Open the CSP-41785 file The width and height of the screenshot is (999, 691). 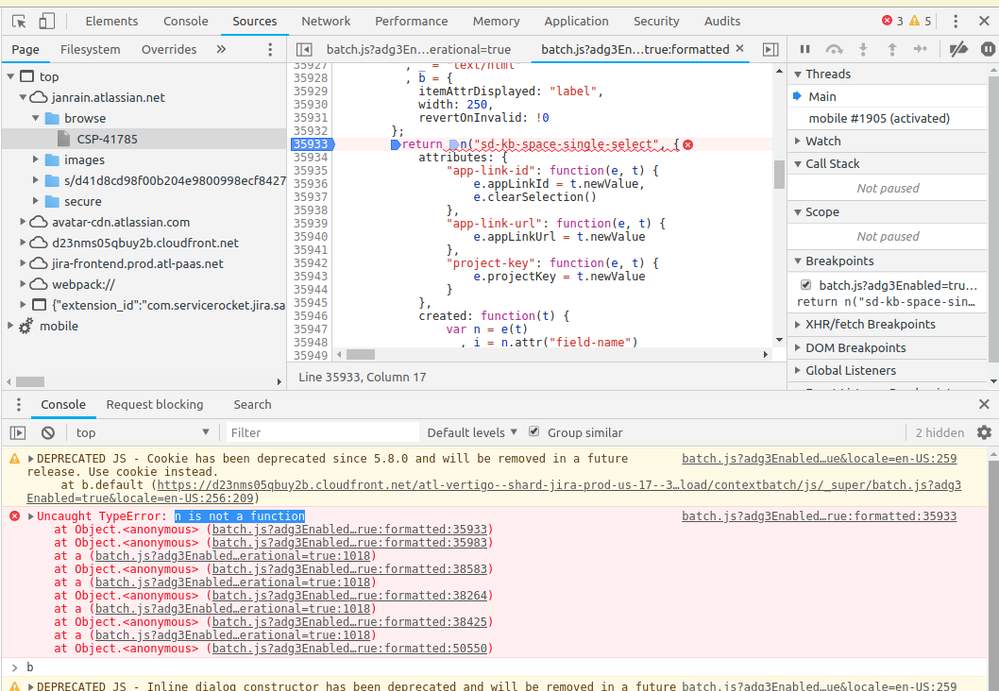(x=107, y=139)
